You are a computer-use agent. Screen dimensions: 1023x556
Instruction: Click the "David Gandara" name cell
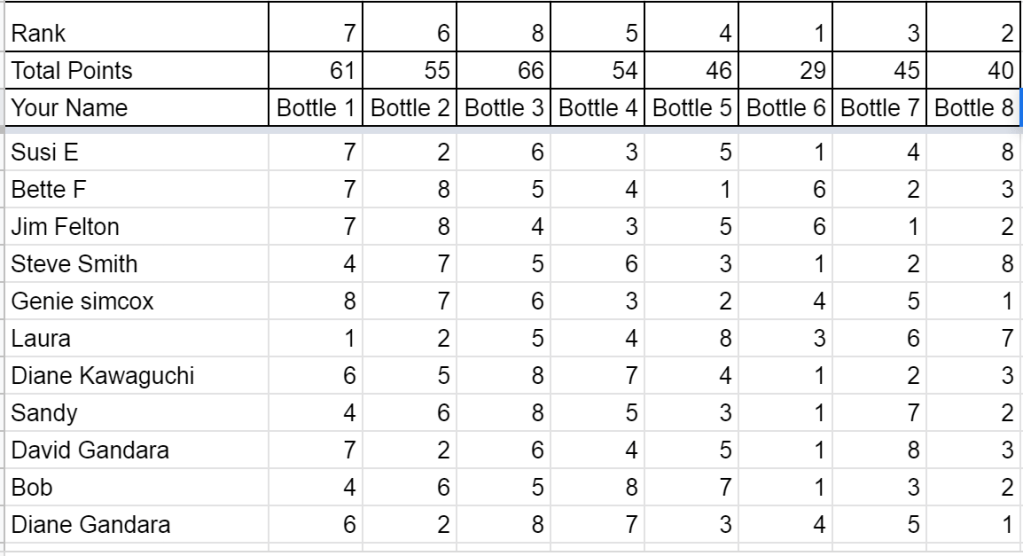pyautogui.click(x=135, y=450)
